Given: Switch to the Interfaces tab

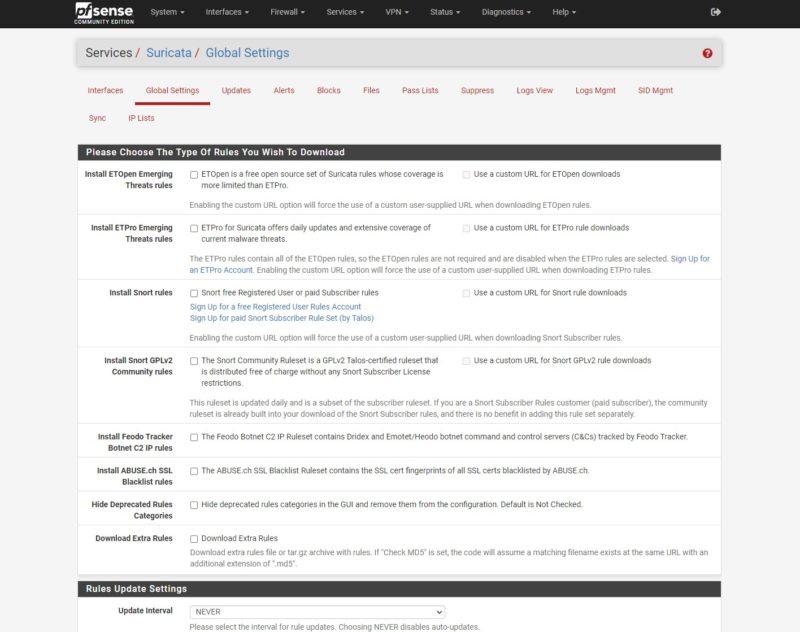Looking at the screenshot, I should tap(105, 90).
